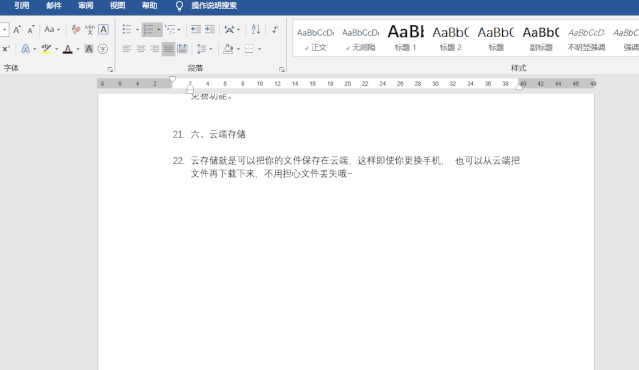Image resolution: width=639 pixels, height=370 pixels.
Task: Click the list number 22.
Action: [x=178, y=161]
